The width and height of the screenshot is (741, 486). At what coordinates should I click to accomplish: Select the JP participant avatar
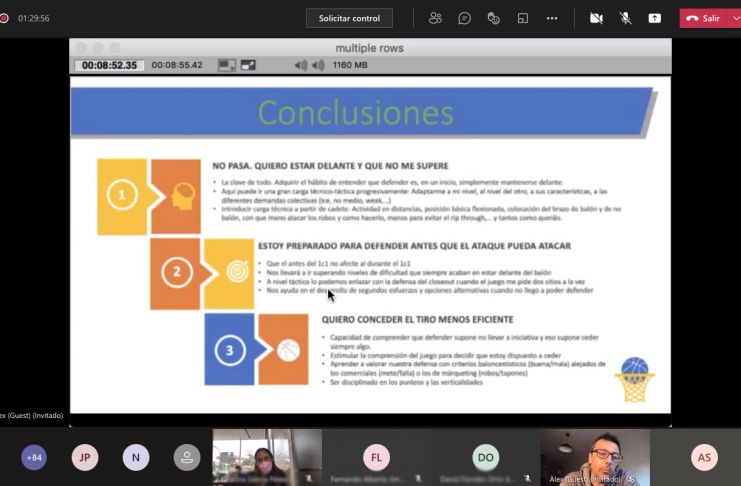click(85, 457)
